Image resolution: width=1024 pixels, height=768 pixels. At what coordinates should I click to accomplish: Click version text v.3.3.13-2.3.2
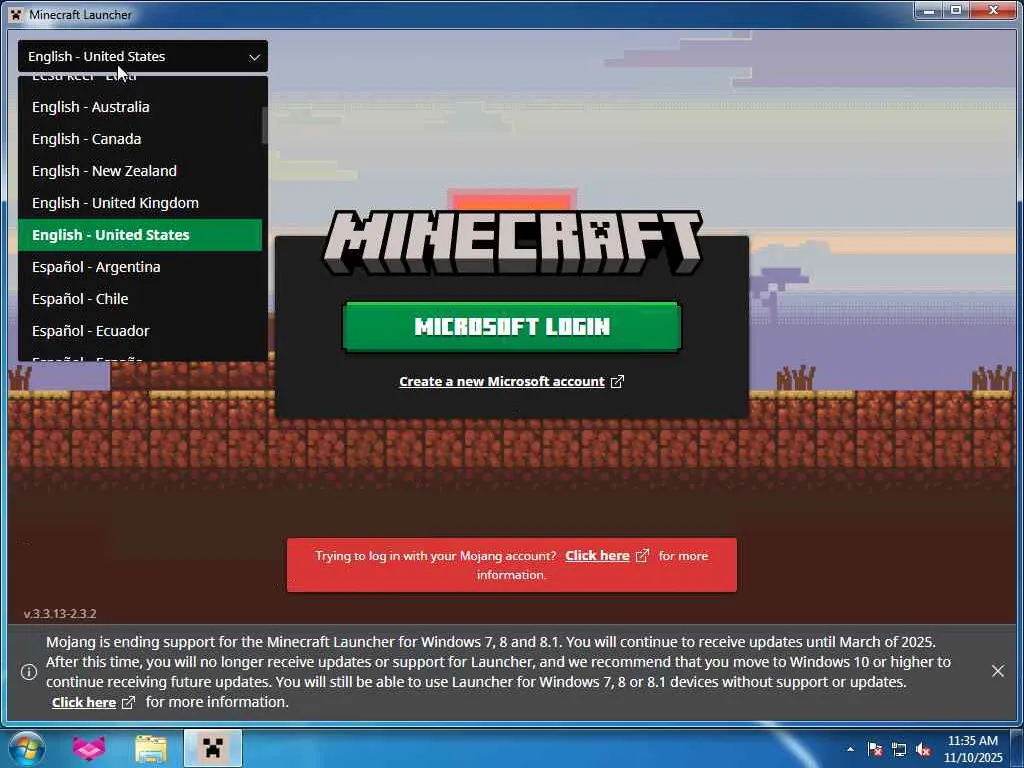point(60,614)
